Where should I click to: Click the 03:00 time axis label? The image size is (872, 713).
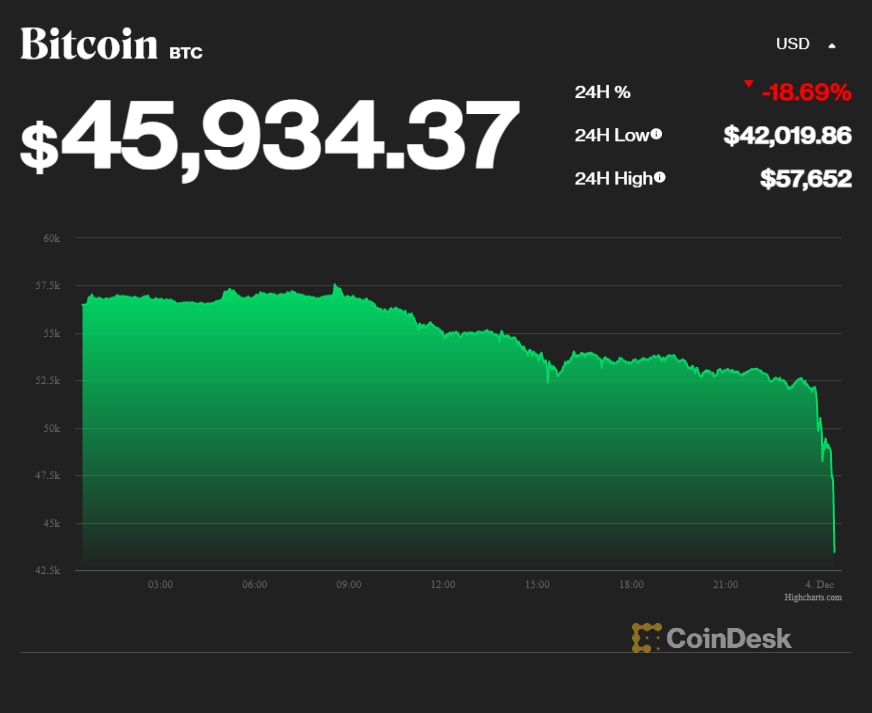point(160,584)
